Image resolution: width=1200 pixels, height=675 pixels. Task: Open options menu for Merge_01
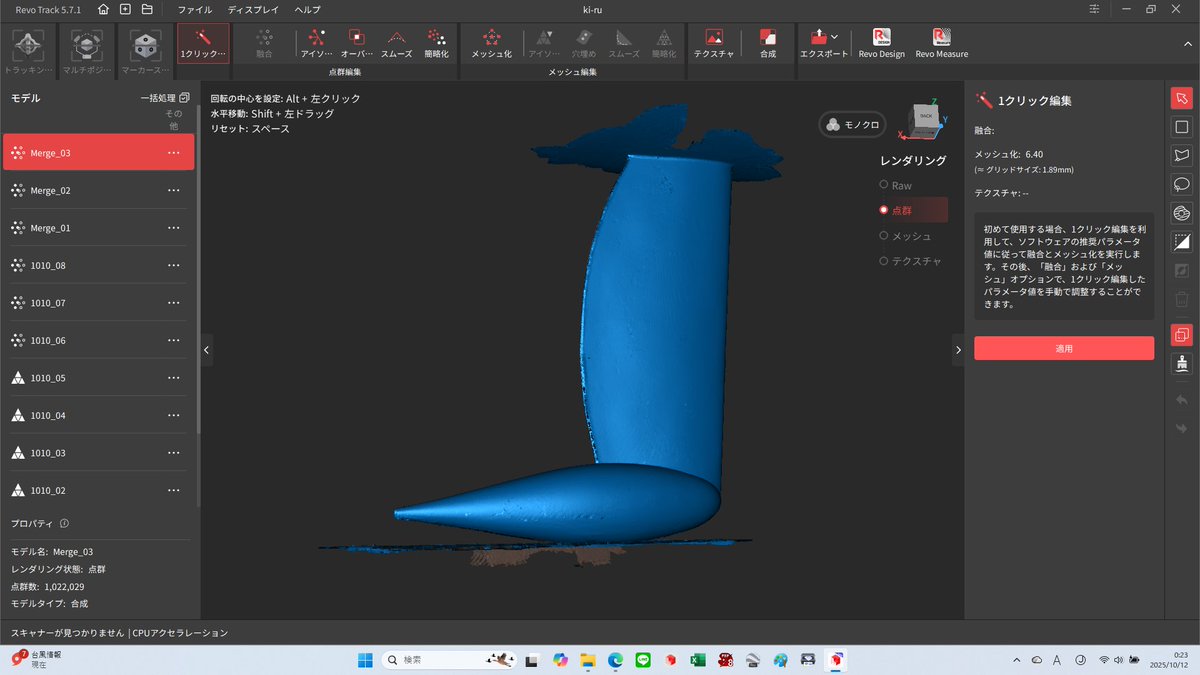(174, 228)
